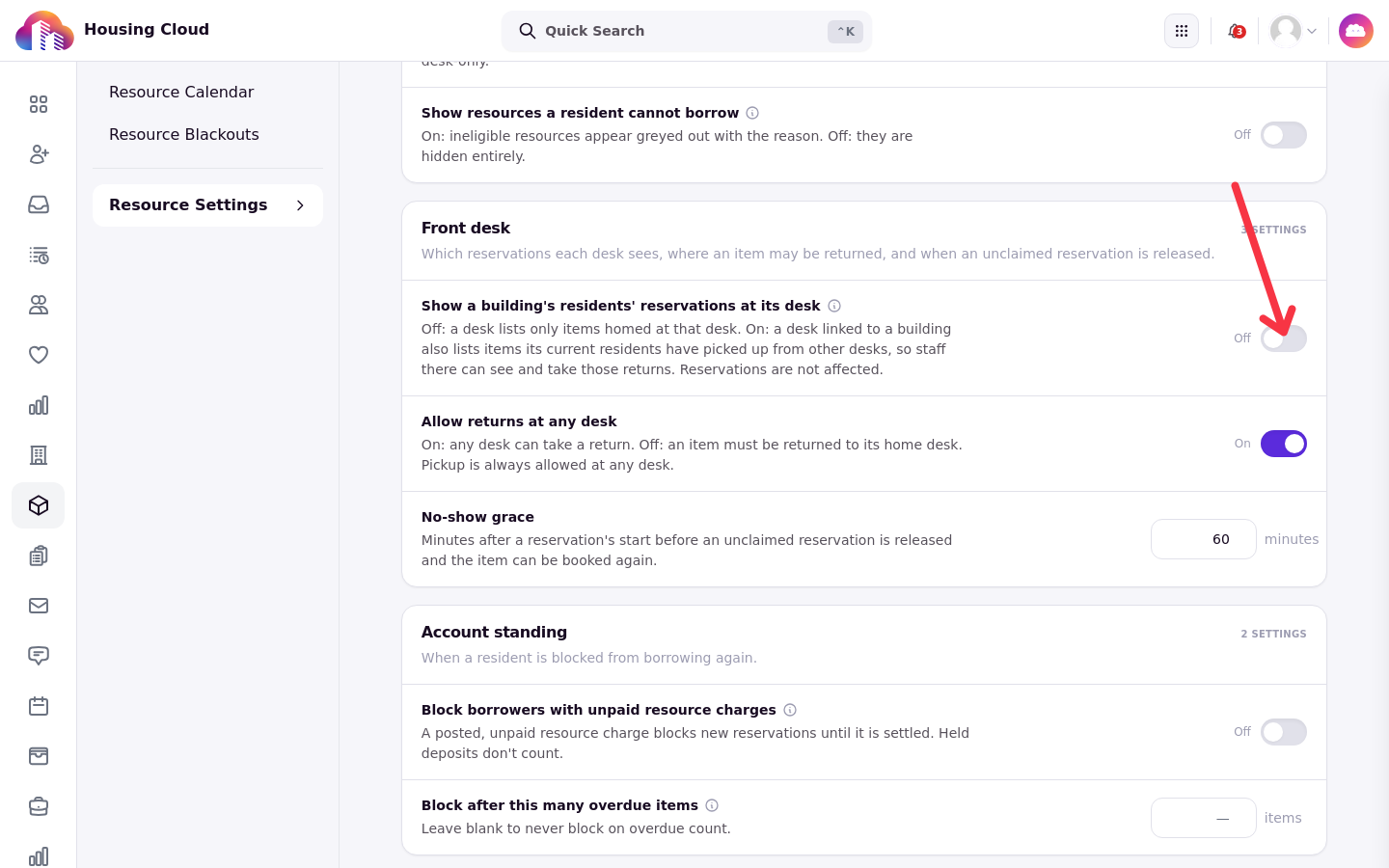Viewport: 1389px width, 868px height.
Task: Open the add-person icon in sidebar
Action: (39, 154)
